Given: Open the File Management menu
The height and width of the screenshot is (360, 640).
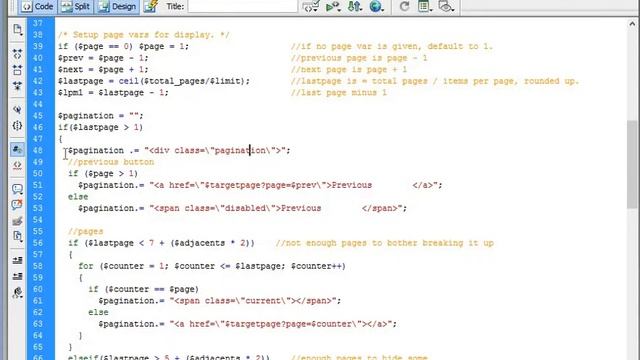Looking at the screenshot, I should [x=354, y=7].
